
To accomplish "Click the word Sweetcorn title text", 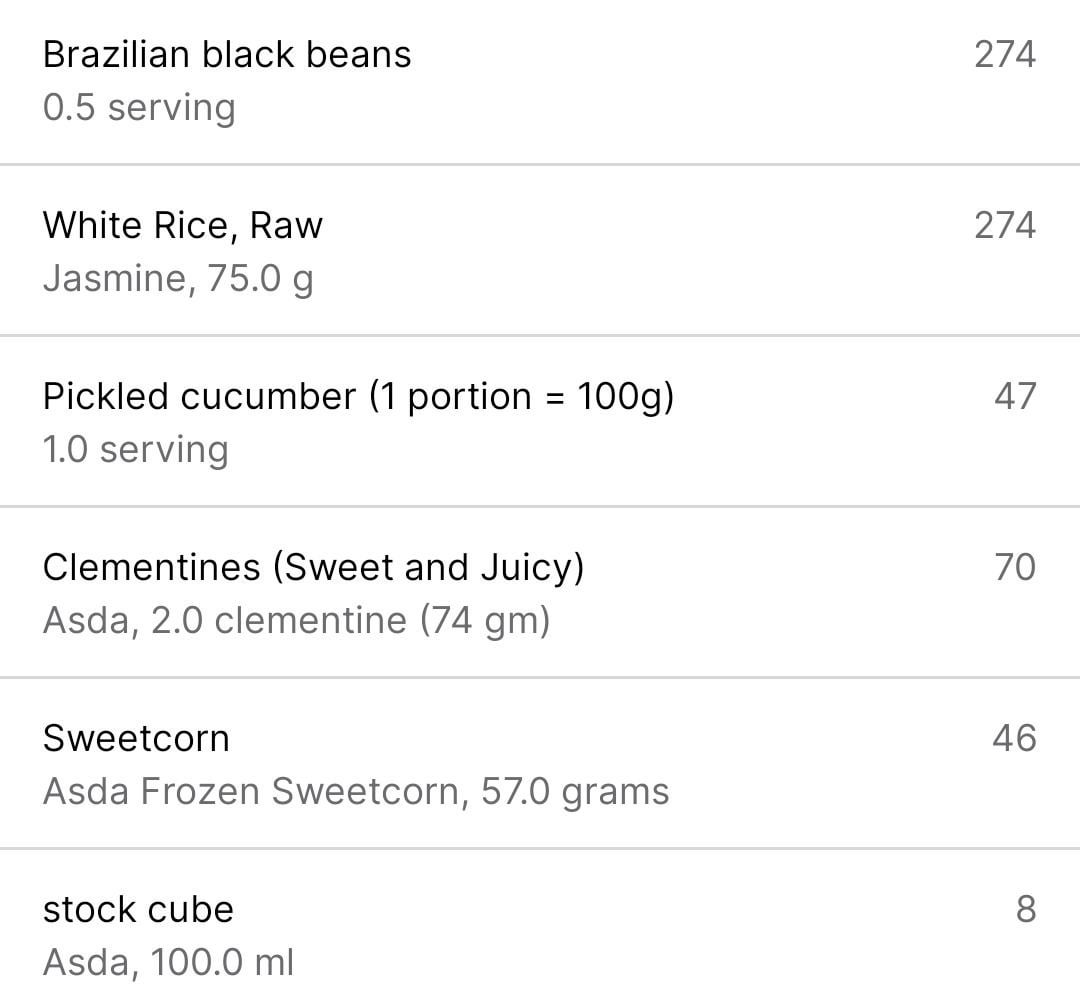I will click(136, 738).
